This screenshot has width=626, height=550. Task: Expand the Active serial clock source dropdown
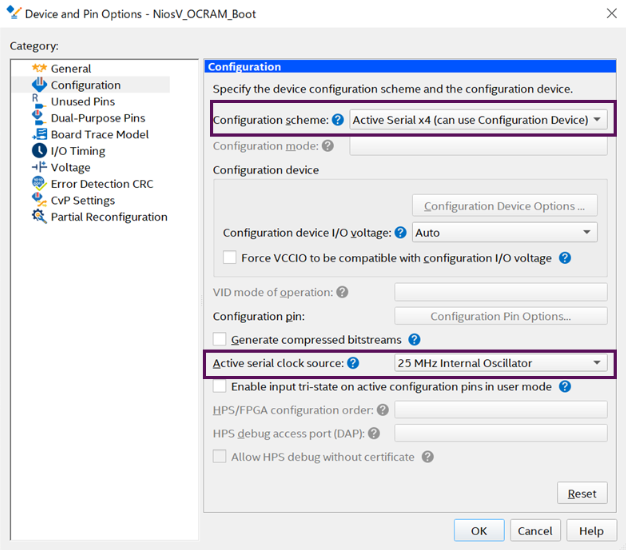pyautogui.click(x=500, y=363)
